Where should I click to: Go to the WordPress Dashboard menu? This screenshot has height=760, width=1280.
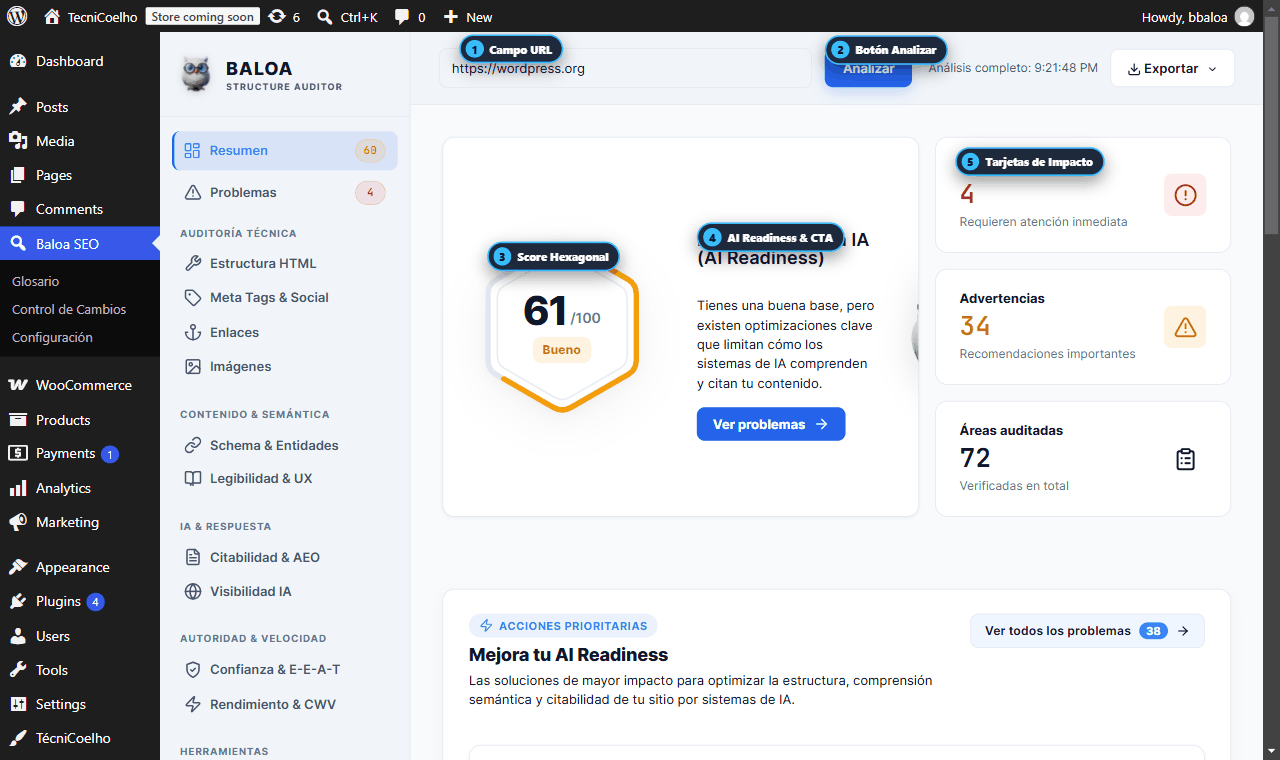click(80, 61)
